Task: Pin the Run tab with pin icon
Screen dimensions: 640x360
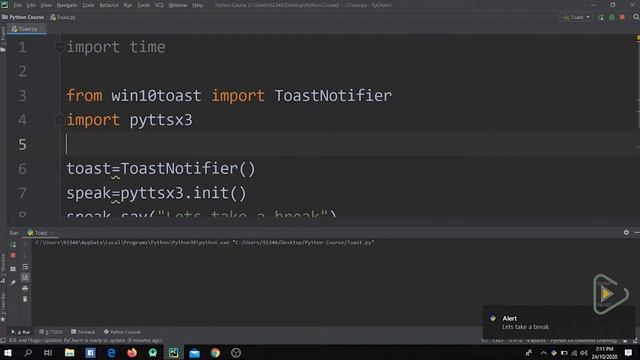Action: coord(13,282)
